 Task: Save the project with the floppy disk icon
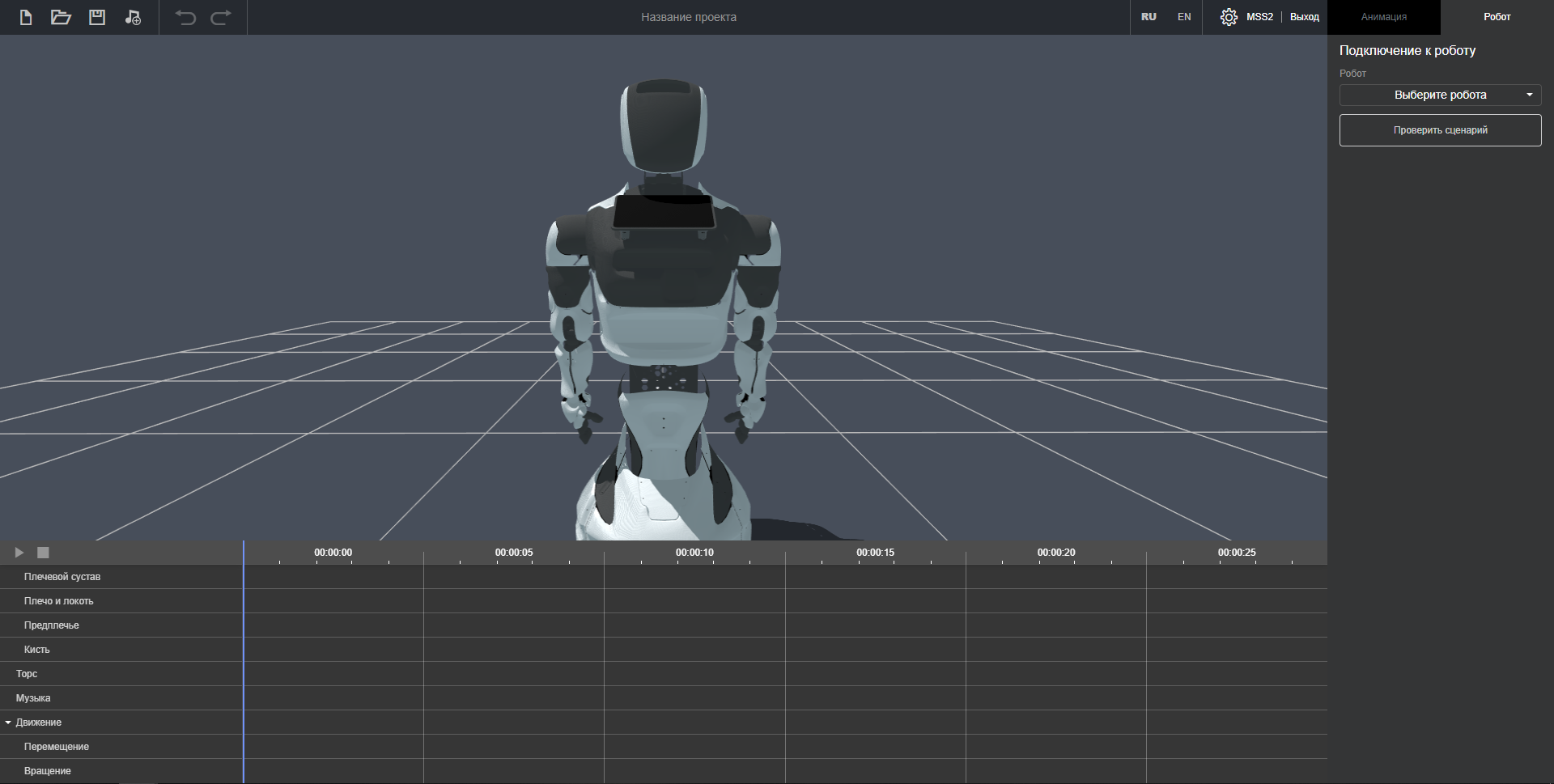coord(97,17)
